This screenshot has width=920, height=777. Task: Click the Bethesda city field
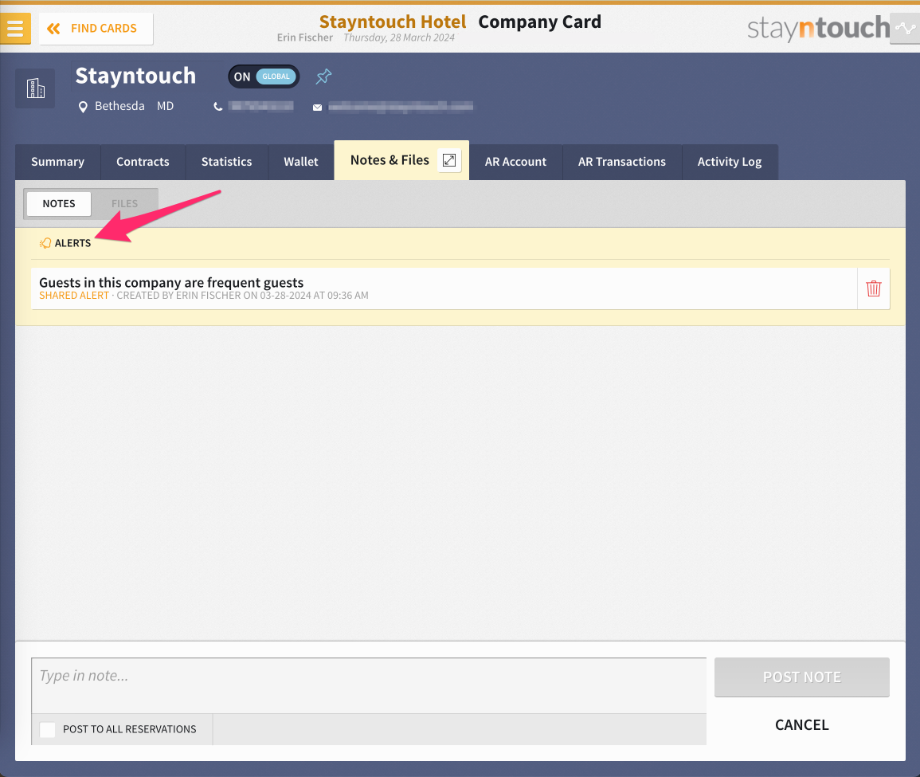coord(120,106)
